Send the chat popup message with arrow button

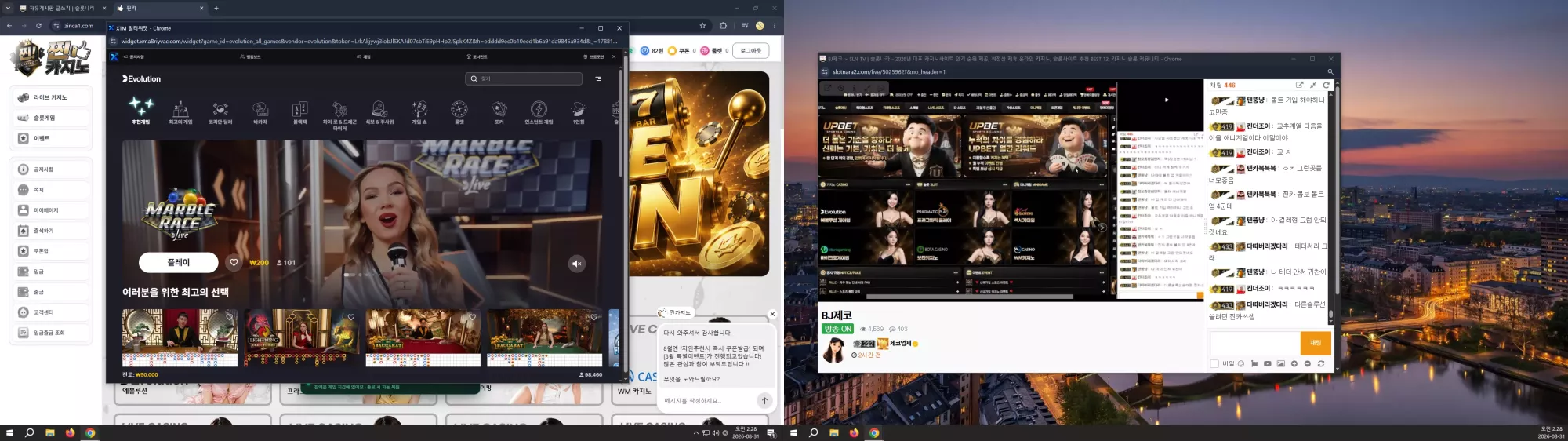pos(764,400)
